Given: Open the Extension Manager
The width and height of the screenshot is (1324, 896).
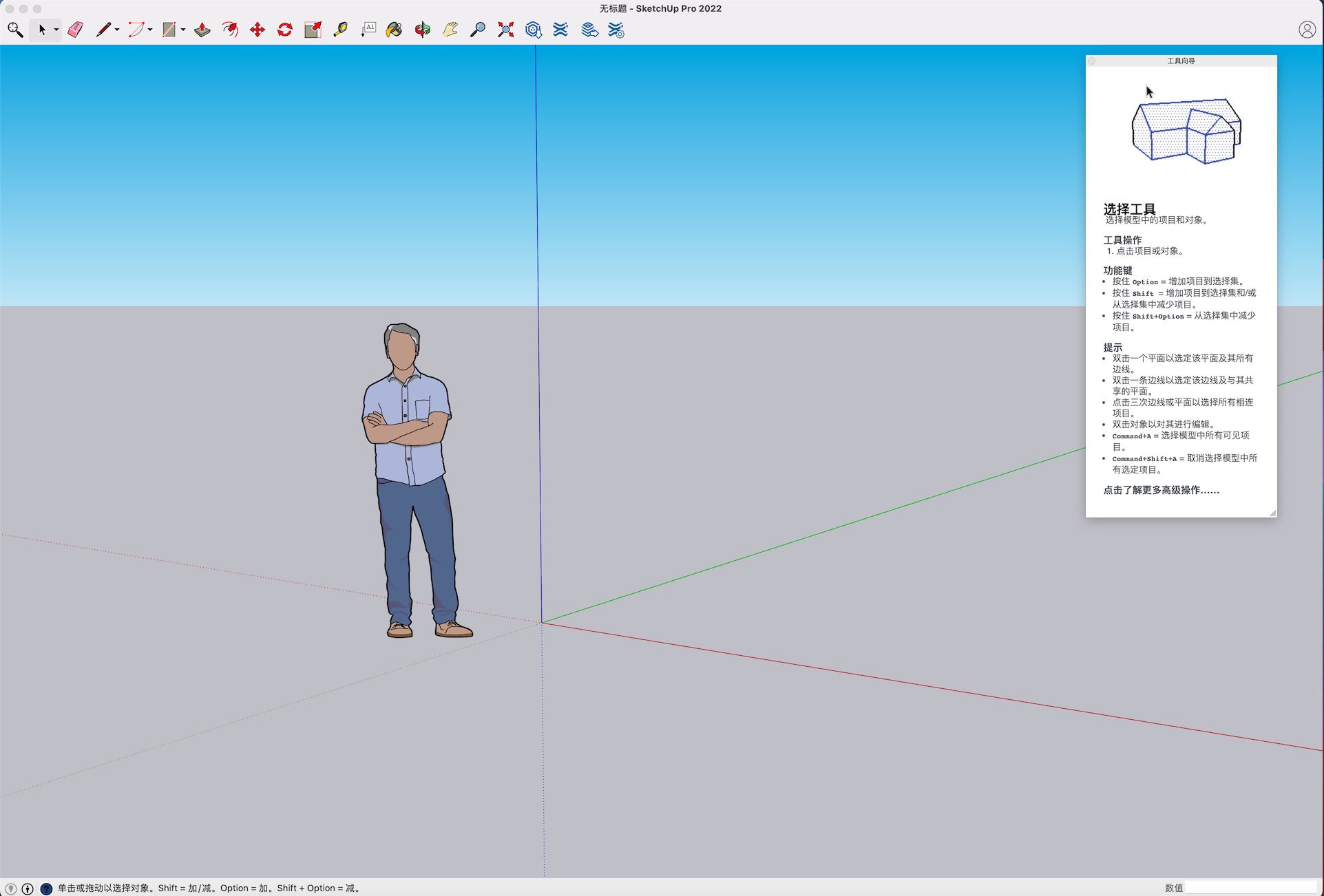Looking at the screenshot, I should coord(616,30).
